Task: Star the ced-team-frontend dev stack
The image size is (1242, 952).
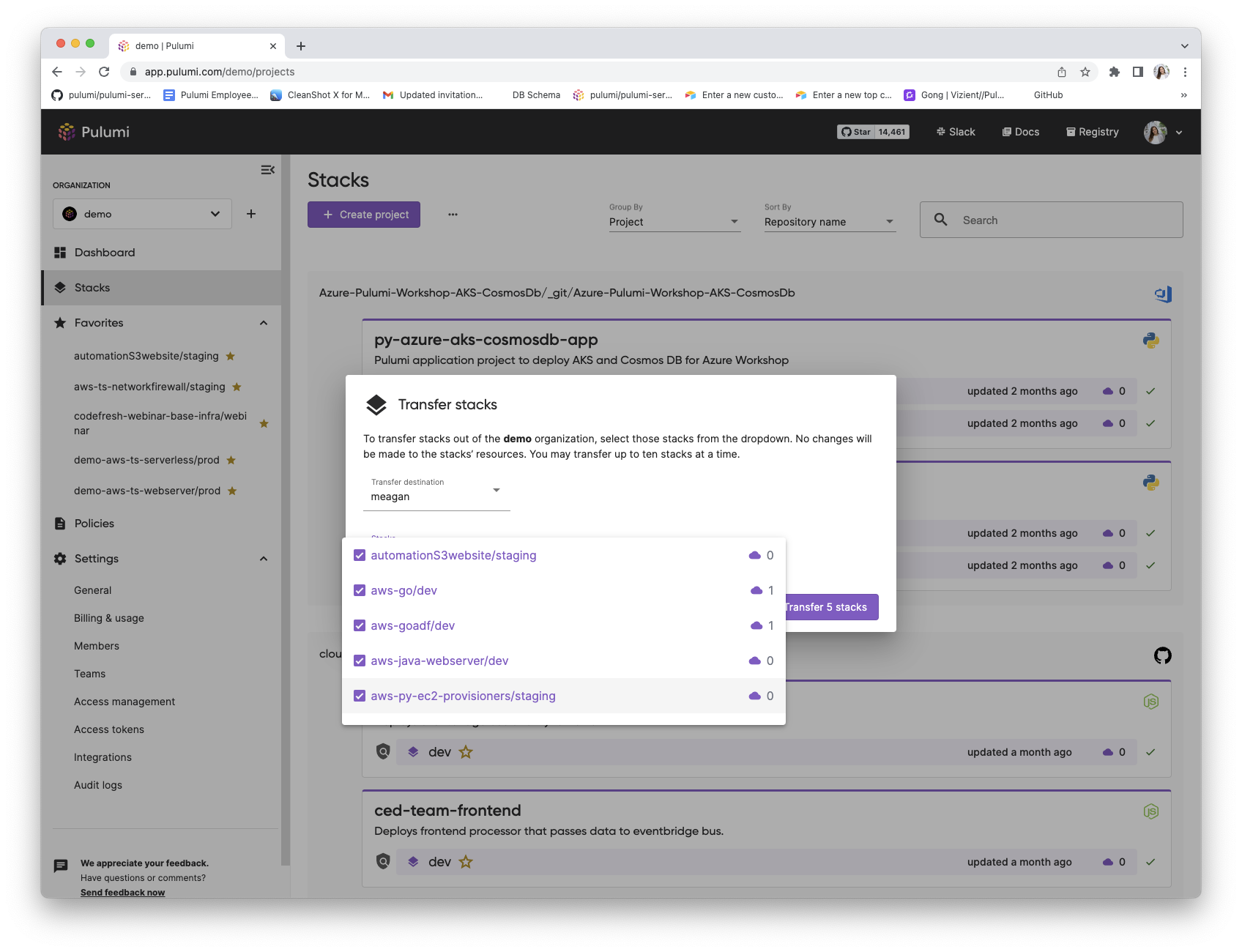Action: 466,862
